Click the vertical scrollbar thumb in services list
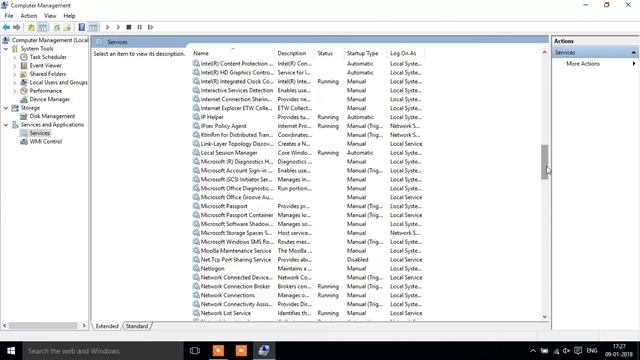 544,162
